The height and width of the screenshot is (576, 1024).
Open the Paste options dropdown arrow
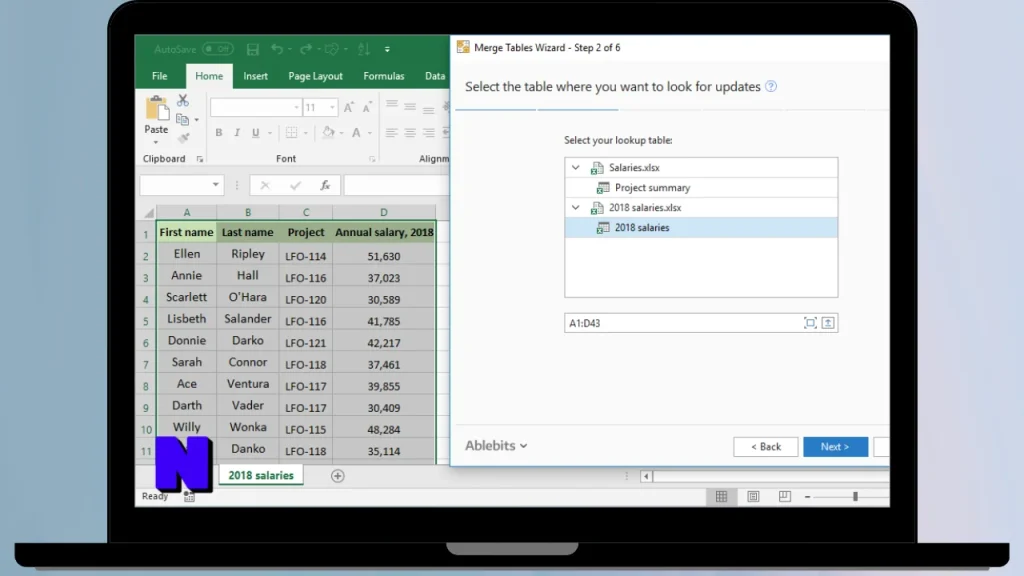point(156,142)
